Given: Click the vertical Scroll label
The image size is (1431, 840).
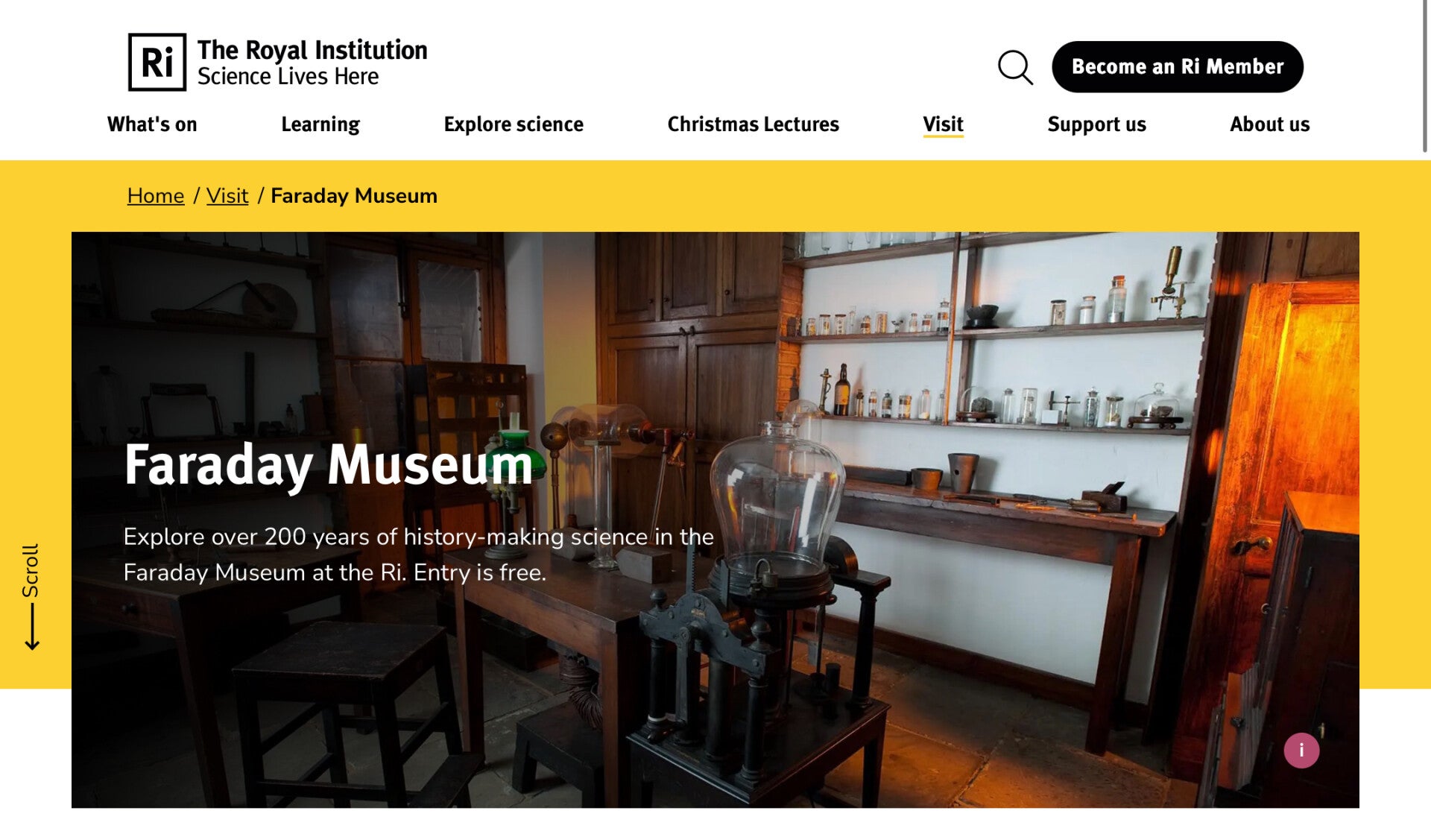Looking at the screenshot, I should (31, 570).
